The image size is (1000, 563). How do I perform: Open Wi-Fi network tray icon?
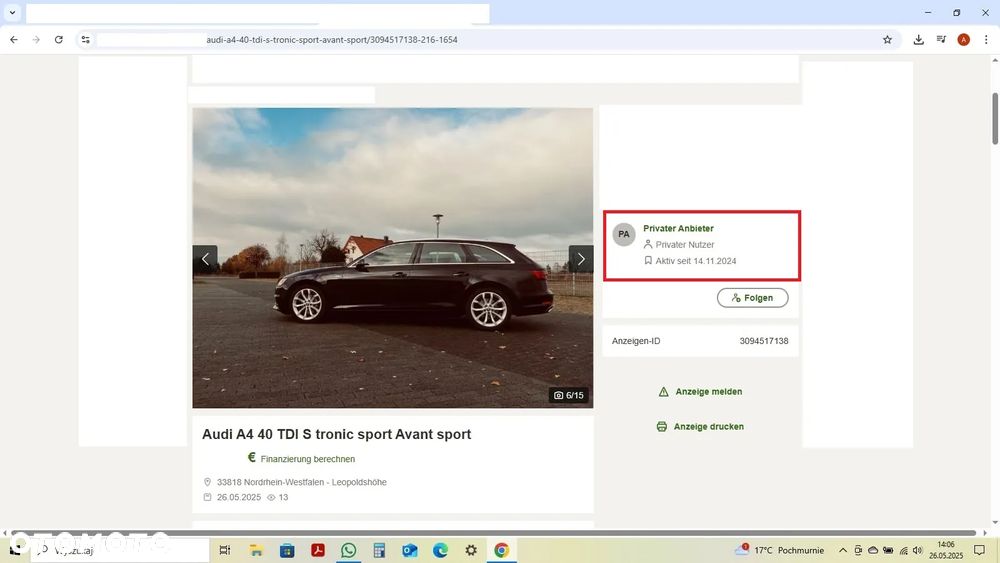pos(903,550)
